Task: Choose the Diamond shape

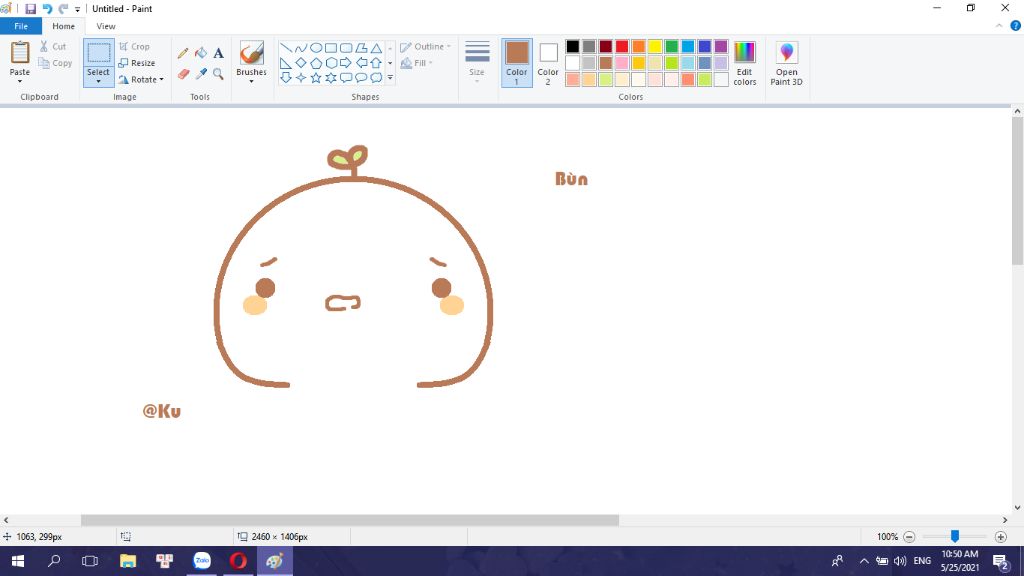Action: point(301,63)
